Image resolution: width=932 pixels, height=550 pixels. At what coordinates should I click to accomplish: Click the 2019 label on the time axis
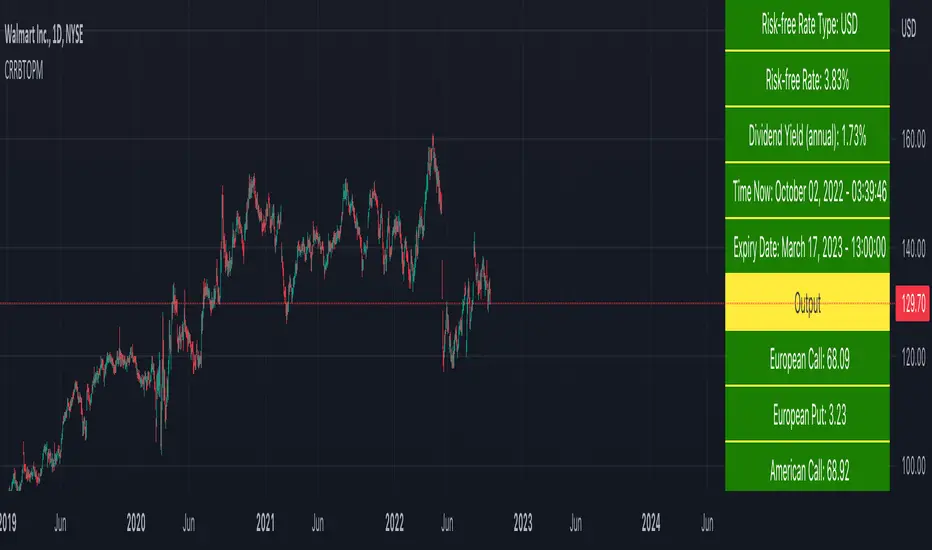[8, 523]
